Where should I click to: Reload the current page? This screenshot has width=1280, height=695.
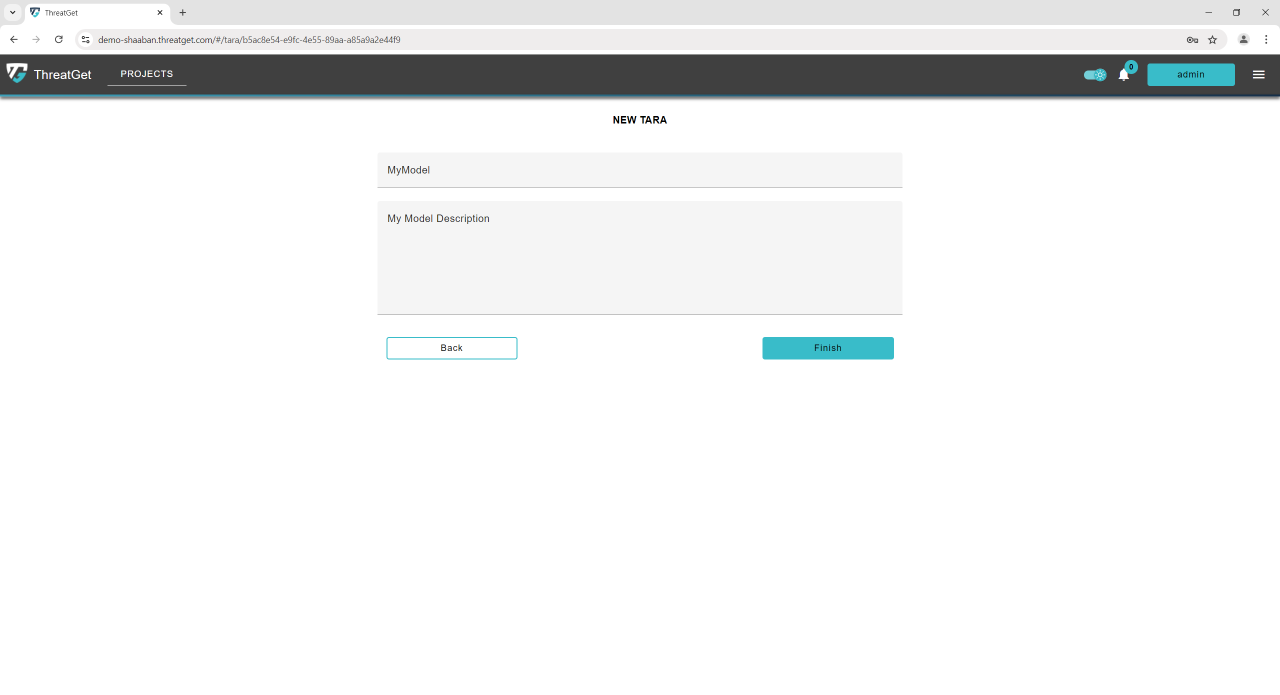[59, 40]
